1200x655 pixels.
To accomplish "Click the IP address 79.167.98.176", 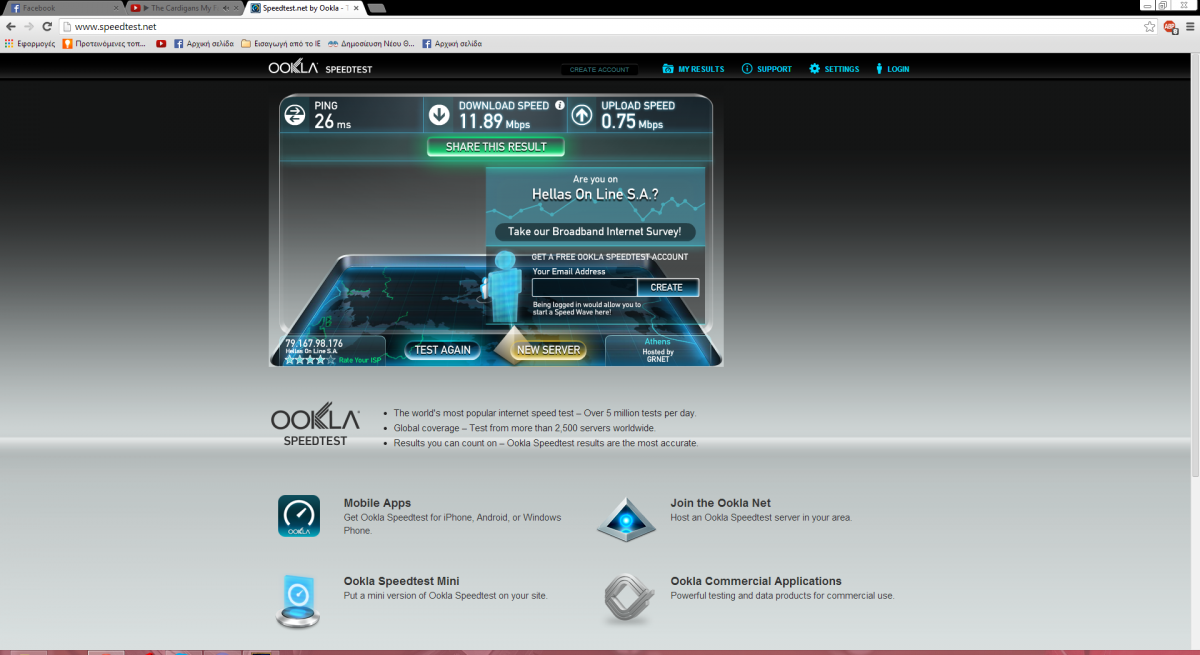I will (314, 343).
